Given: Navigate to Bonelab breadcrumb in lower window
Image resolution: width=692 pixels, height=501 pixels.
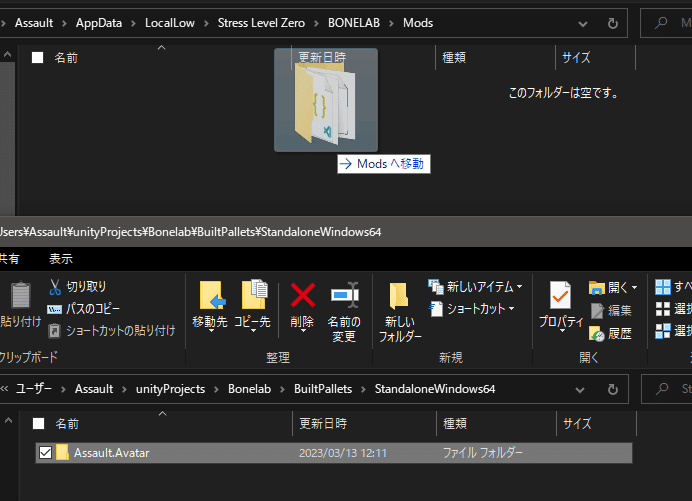Looking at the screenshot, I should (x=249, y=389).
